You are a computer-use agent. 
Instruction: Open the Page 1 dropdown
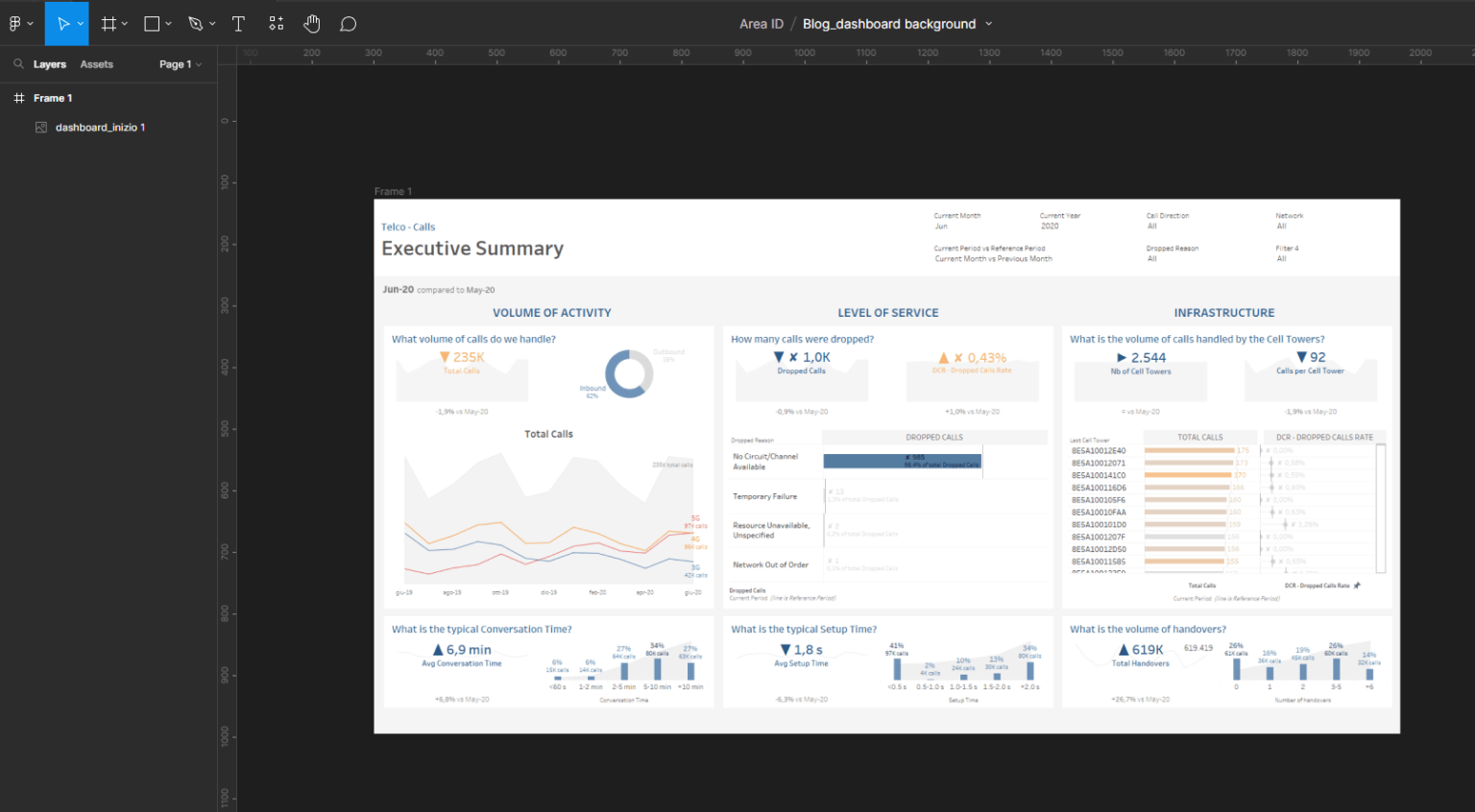(181, 64)
